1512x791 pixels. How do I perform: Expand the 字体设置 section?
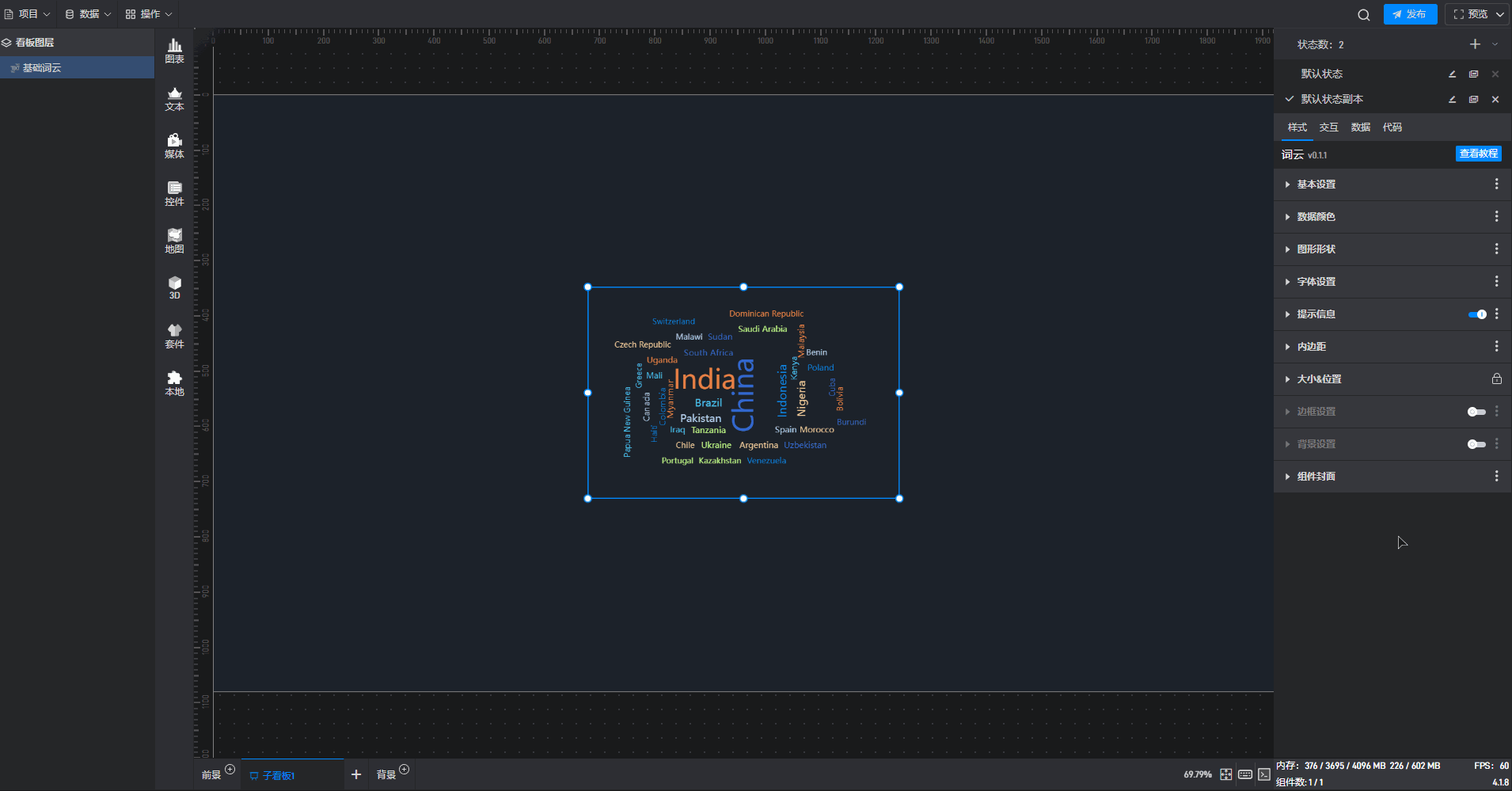[1316, 282]
